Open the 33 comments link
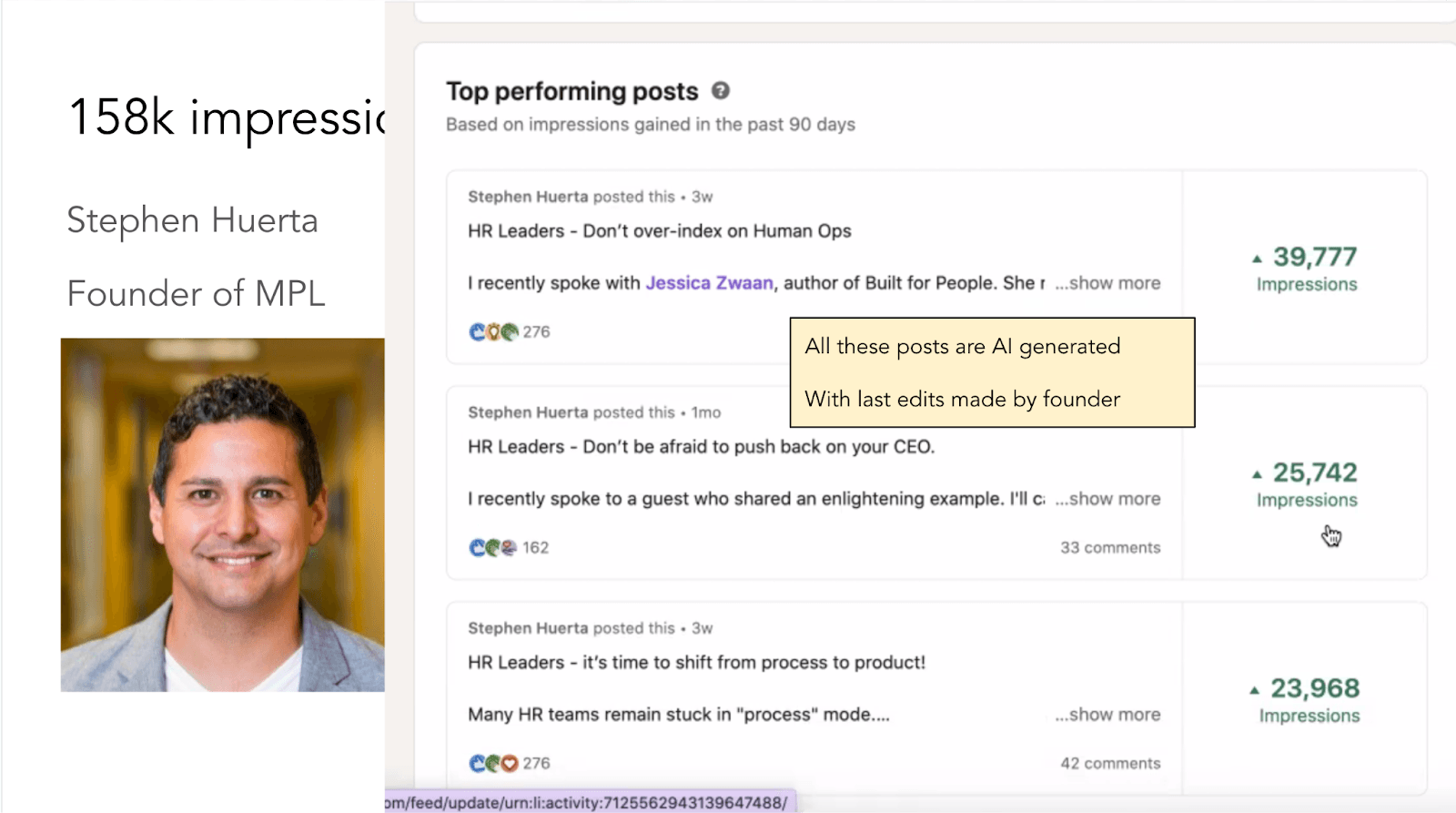1456x813 pixels. 1109,548
